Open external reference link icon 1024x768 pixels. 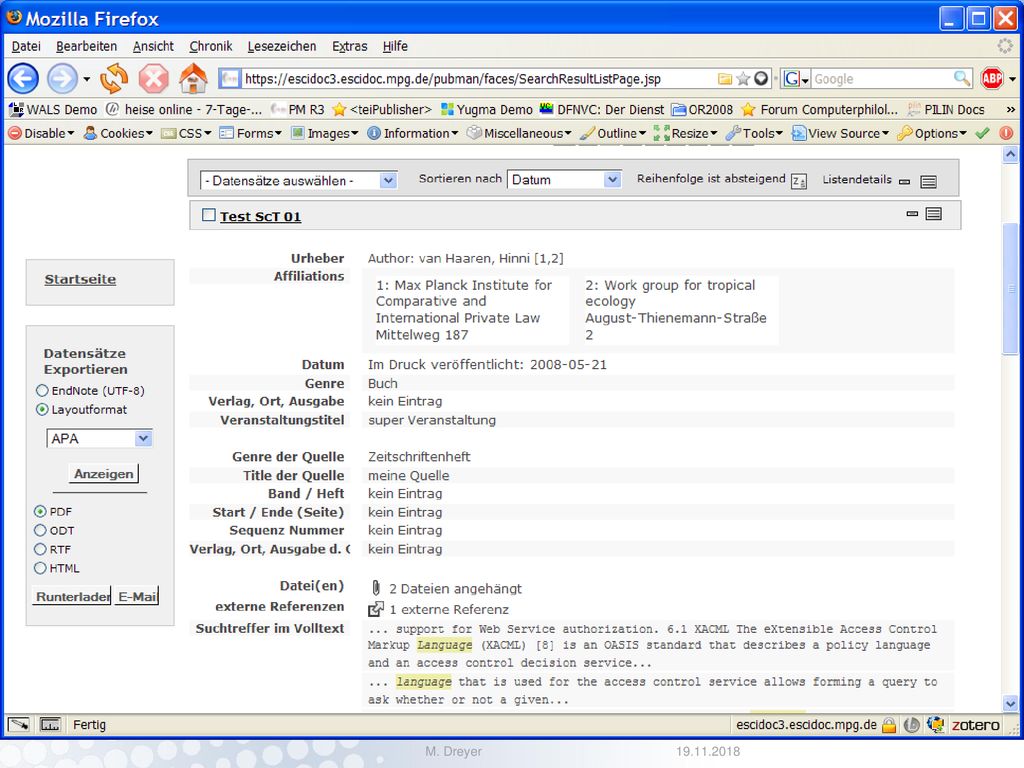pos(376,609)
